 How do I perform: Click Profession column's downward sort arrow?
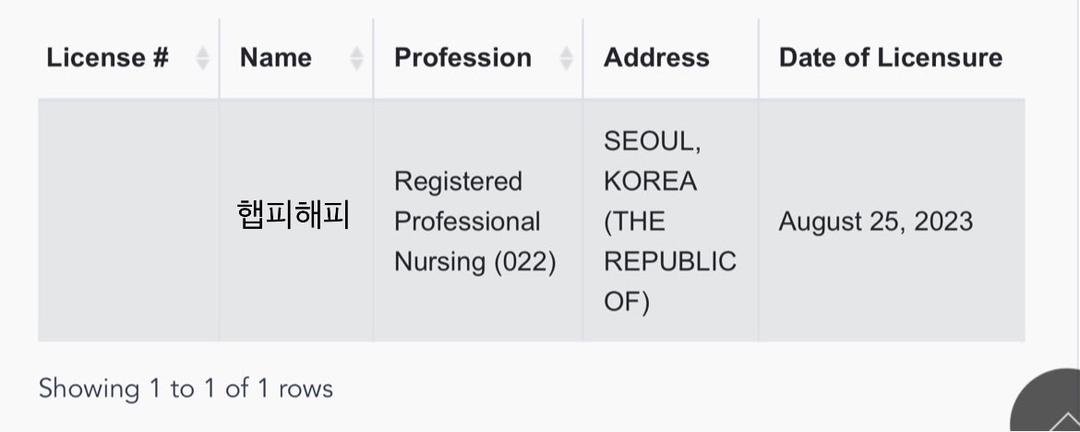point(566,64)
